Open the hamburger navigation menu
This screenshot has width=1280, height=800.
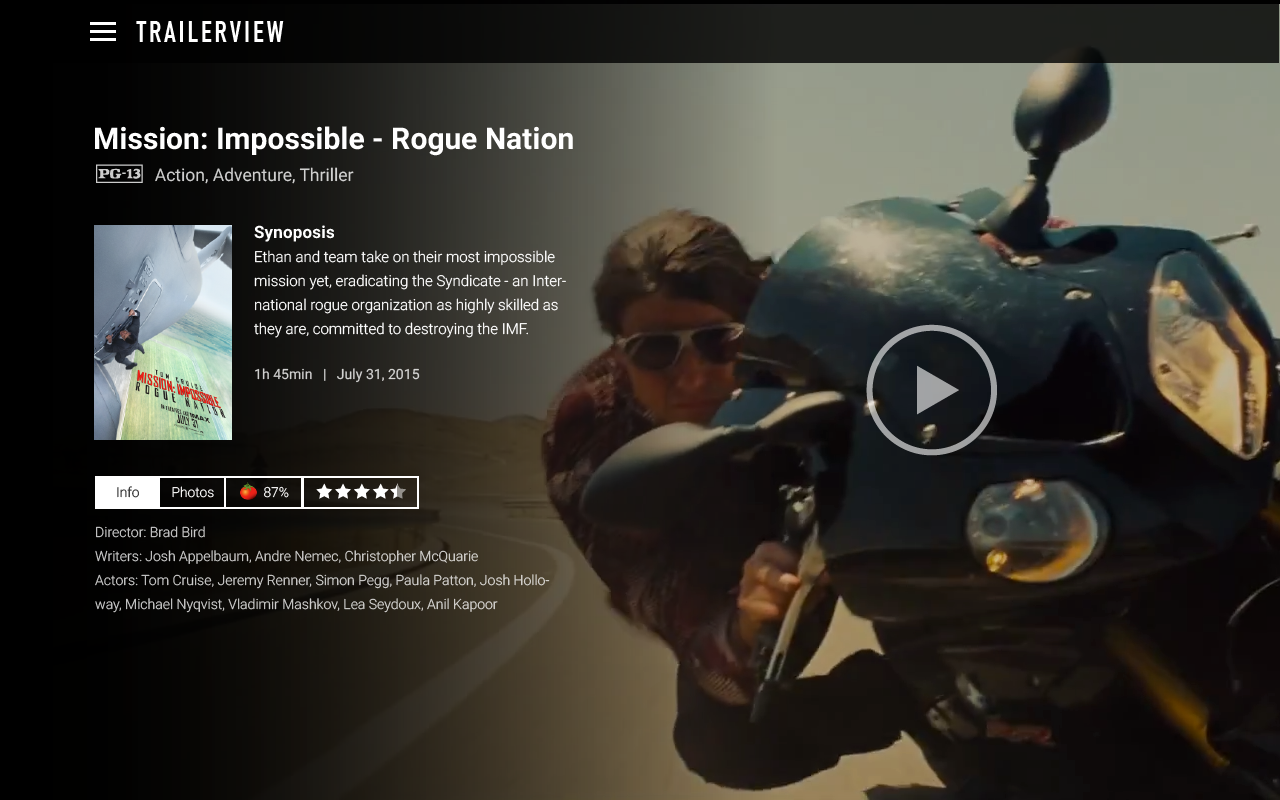pyautogui.click(x=103, y=32)
